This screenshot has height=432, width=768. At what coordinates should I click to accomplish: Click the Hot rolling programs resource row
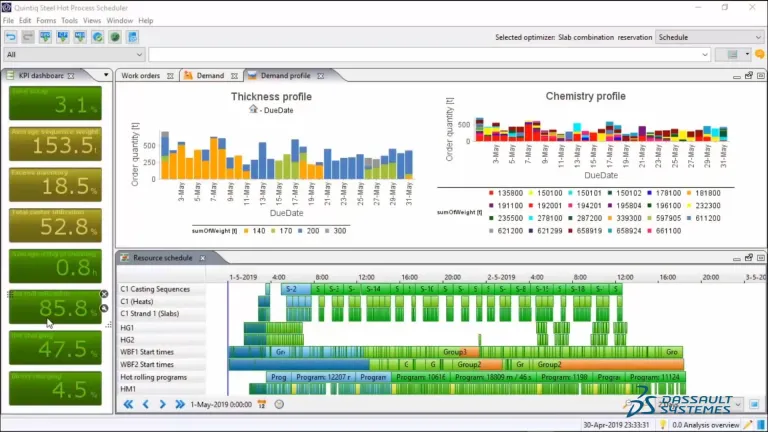[x=160, y=377]
